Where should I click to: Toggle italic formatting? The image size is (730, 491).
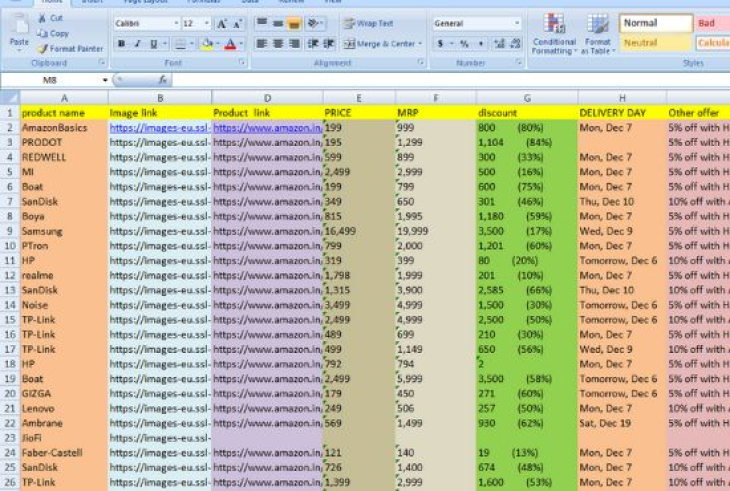coord(137,44)
